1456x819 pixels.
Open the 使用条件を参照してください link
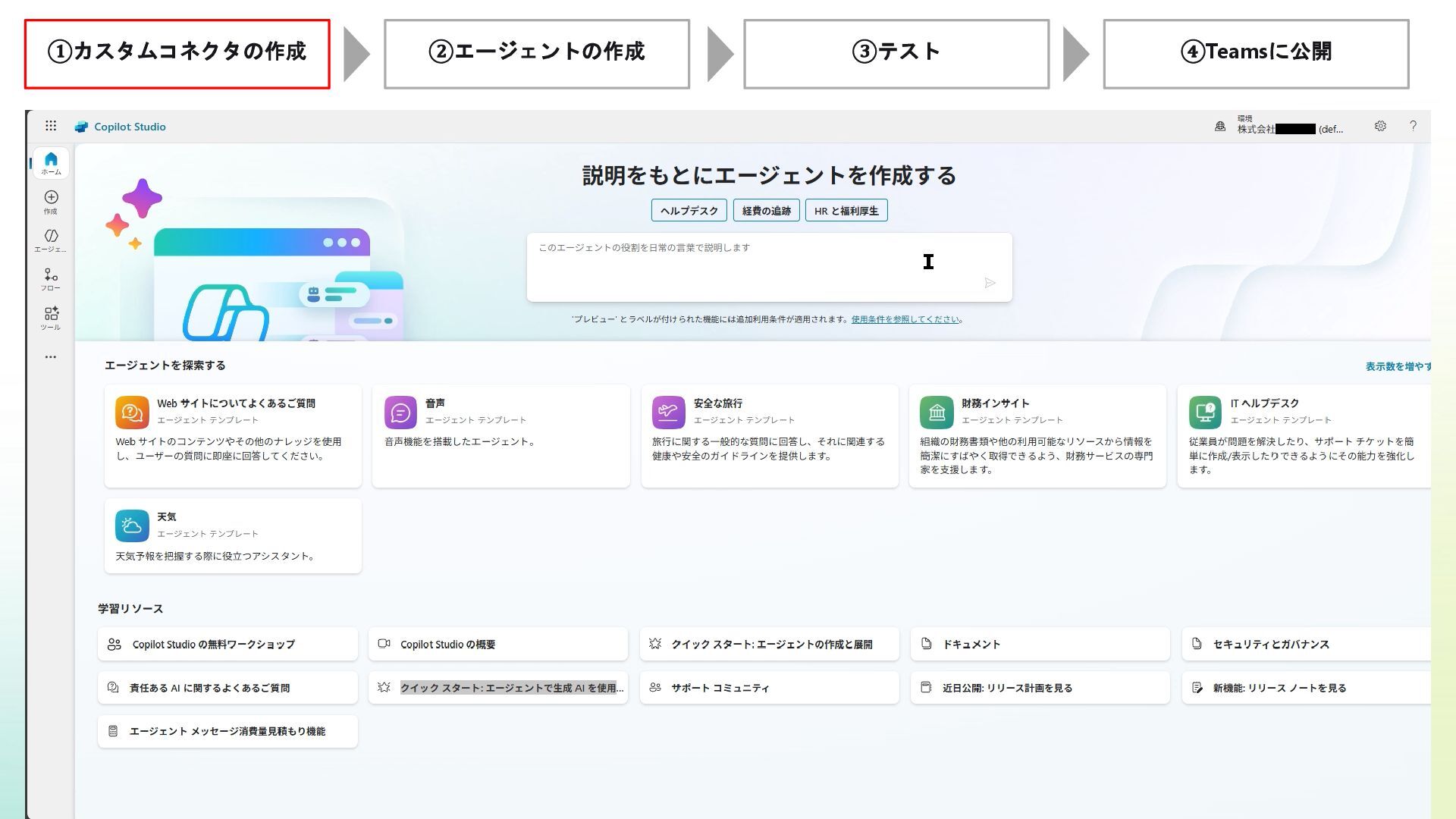click(x=905, y=319)
